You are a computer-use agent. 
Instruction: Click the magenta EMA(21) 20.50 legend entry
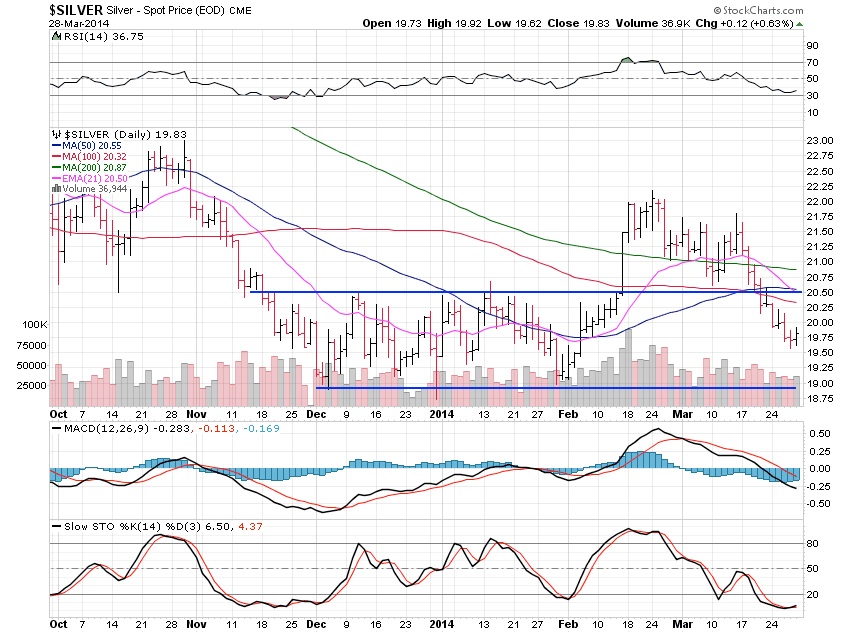[90, 178]
